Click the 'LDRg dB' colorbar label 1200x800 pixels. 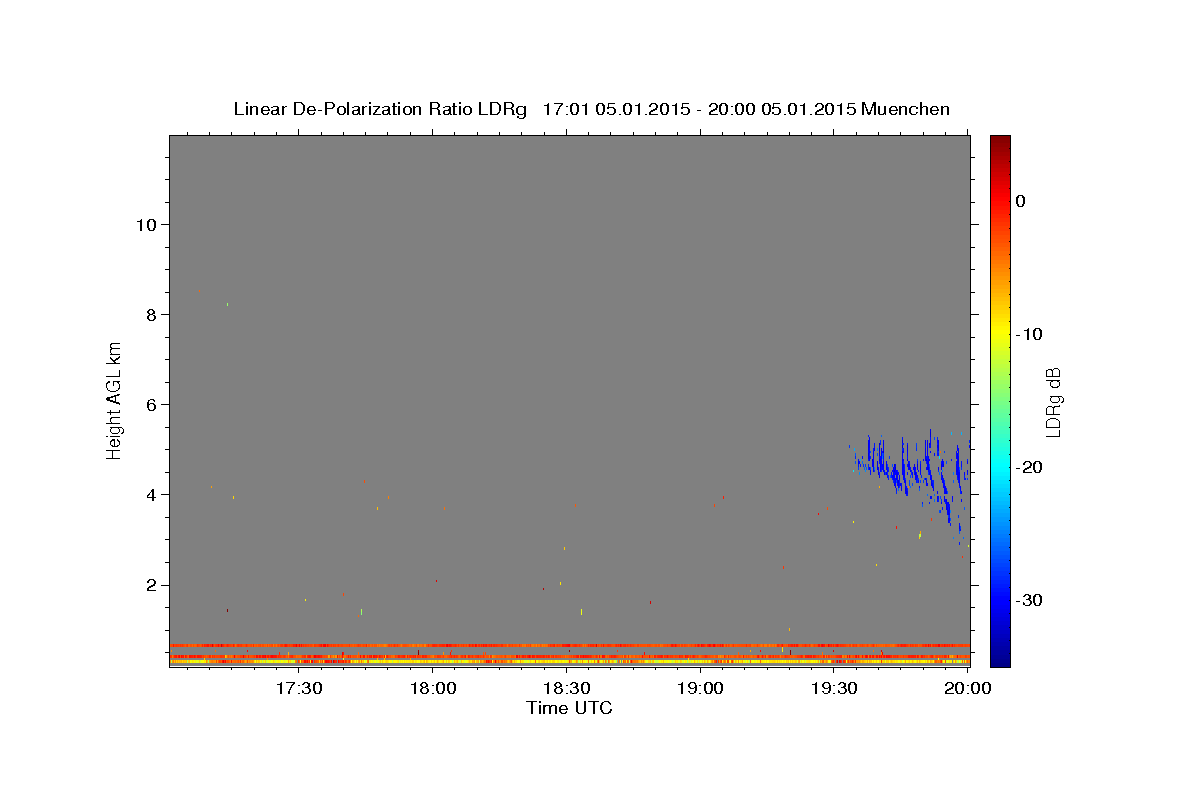1052,401
